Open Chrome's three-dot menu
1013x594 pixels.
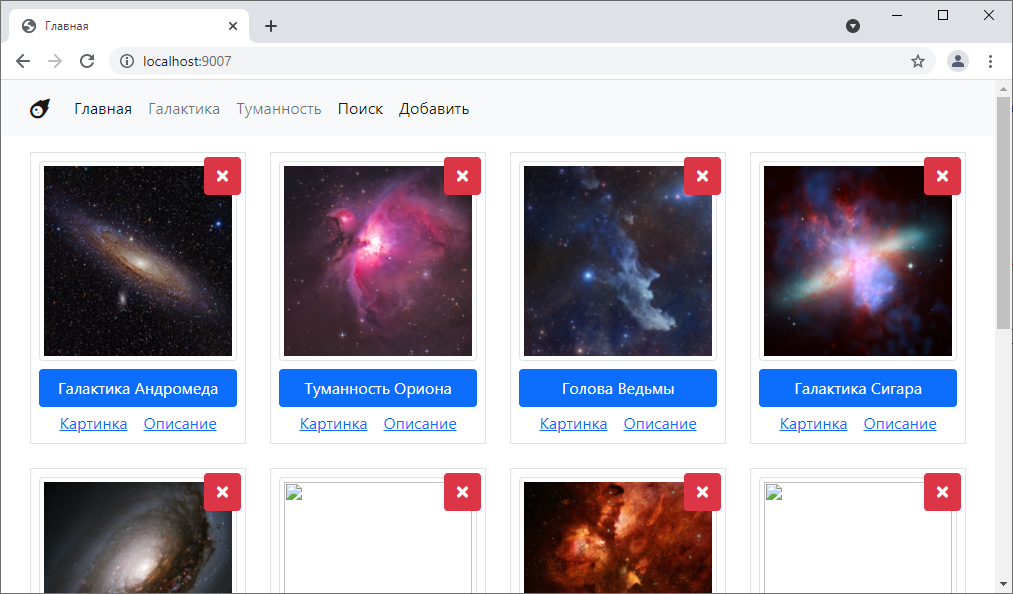point(990,61)
